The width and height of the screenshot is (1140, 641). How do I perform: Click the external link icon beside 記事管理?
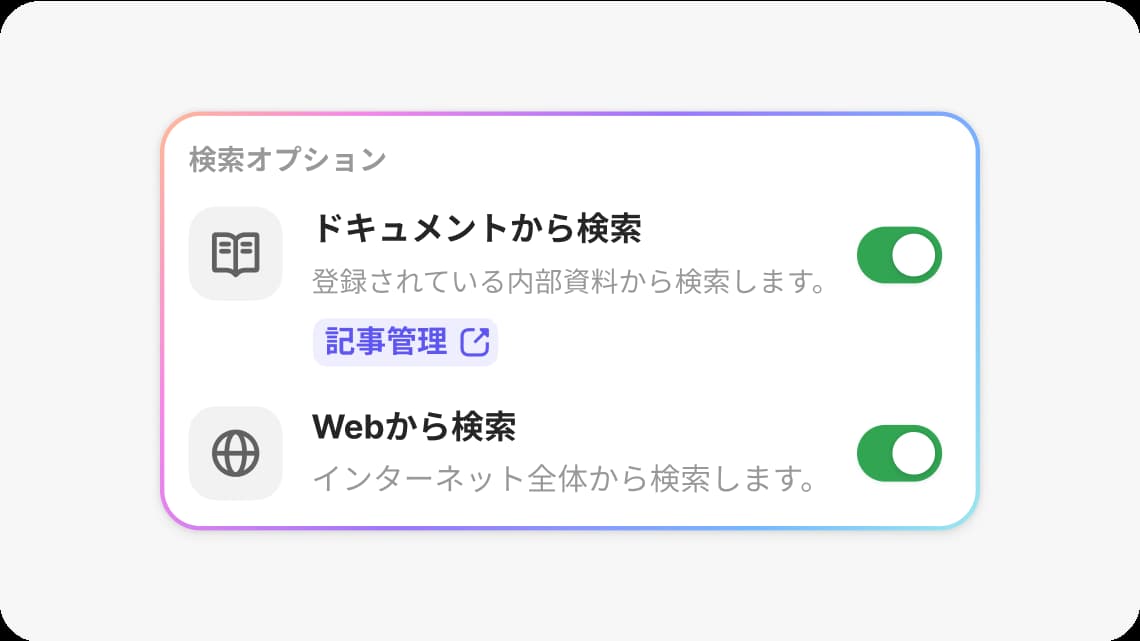[477, 341]
